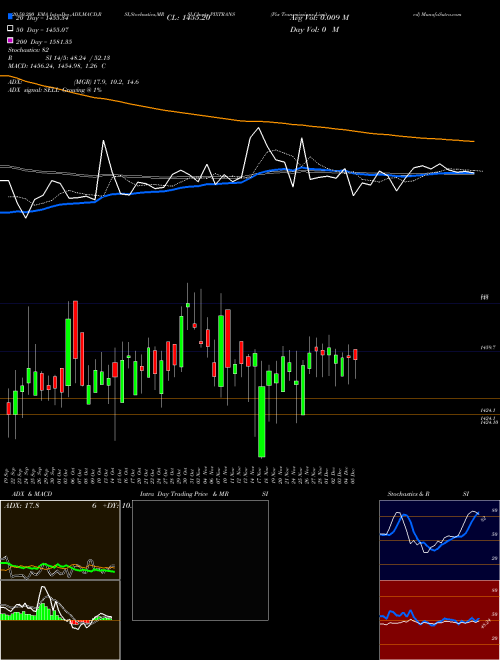
Task: Click the 'Avg Vol: 0.009 M' text
Action: coord(319,18)
